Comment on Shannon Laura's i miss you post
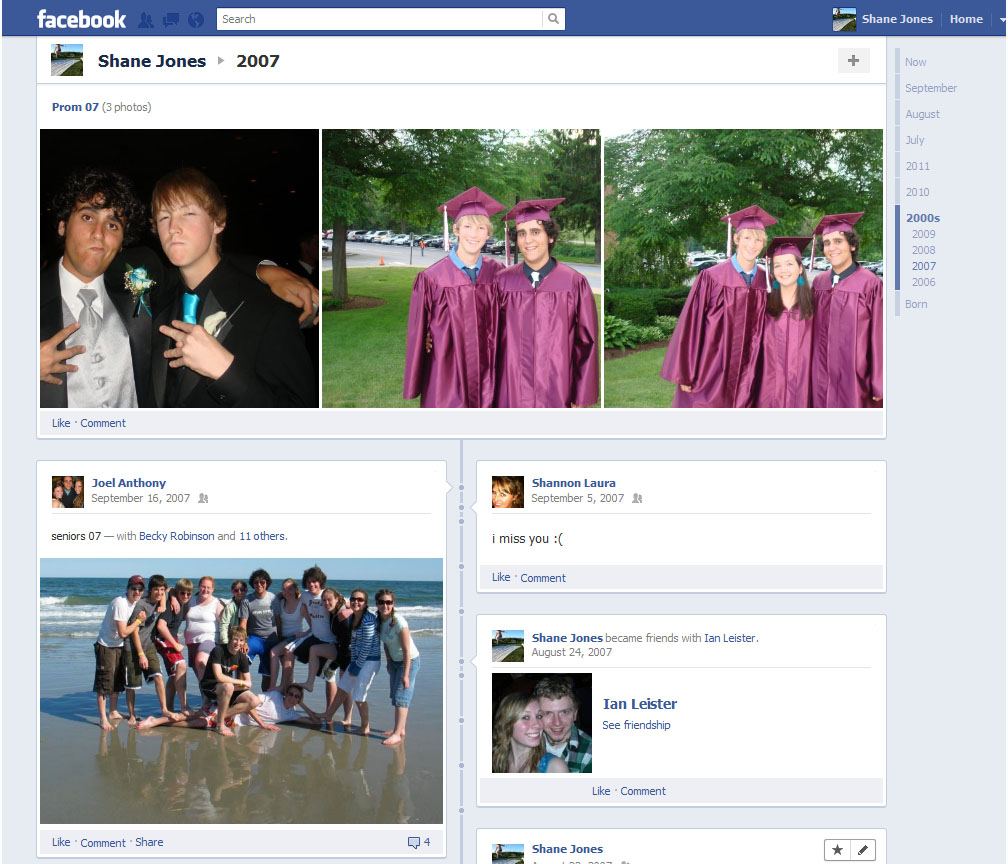 click(543, 578)
